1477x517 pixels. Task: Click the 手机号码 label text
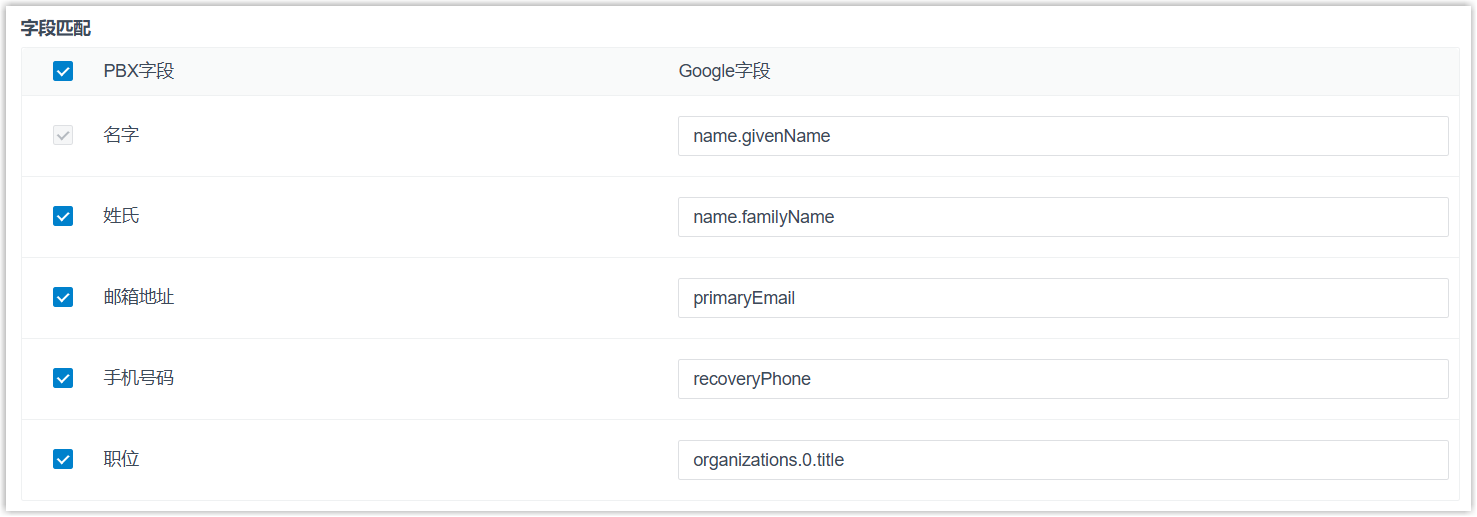tap(139, 378)
